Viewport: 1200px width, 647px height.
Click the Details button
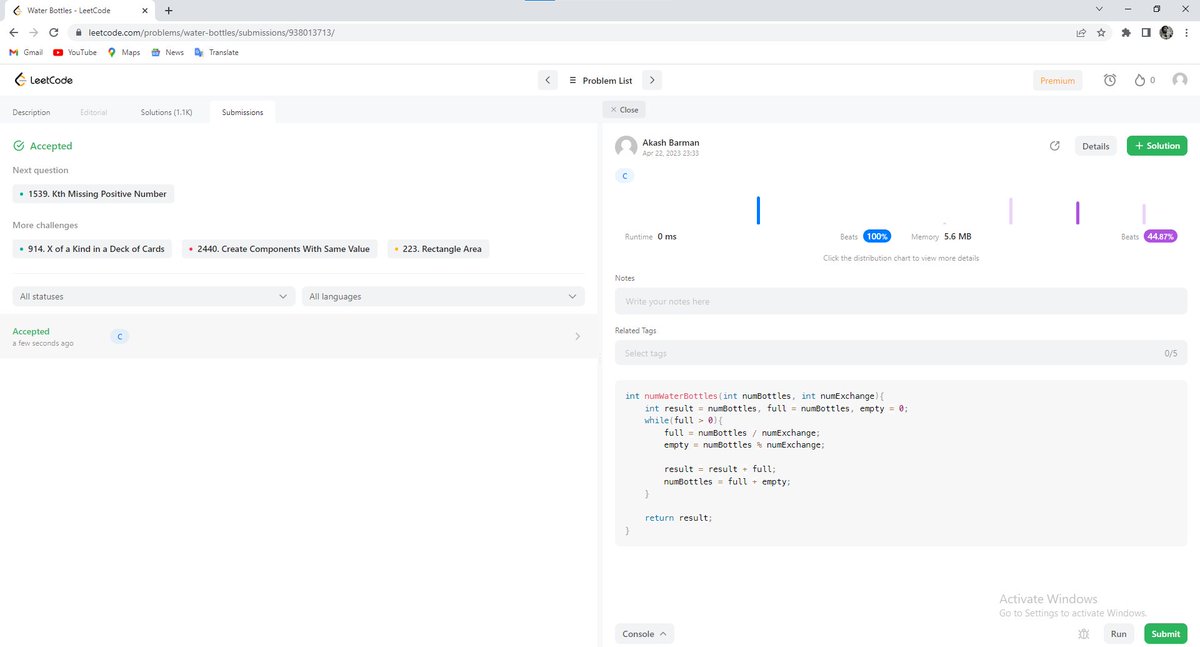click(x=1095, y=146)
